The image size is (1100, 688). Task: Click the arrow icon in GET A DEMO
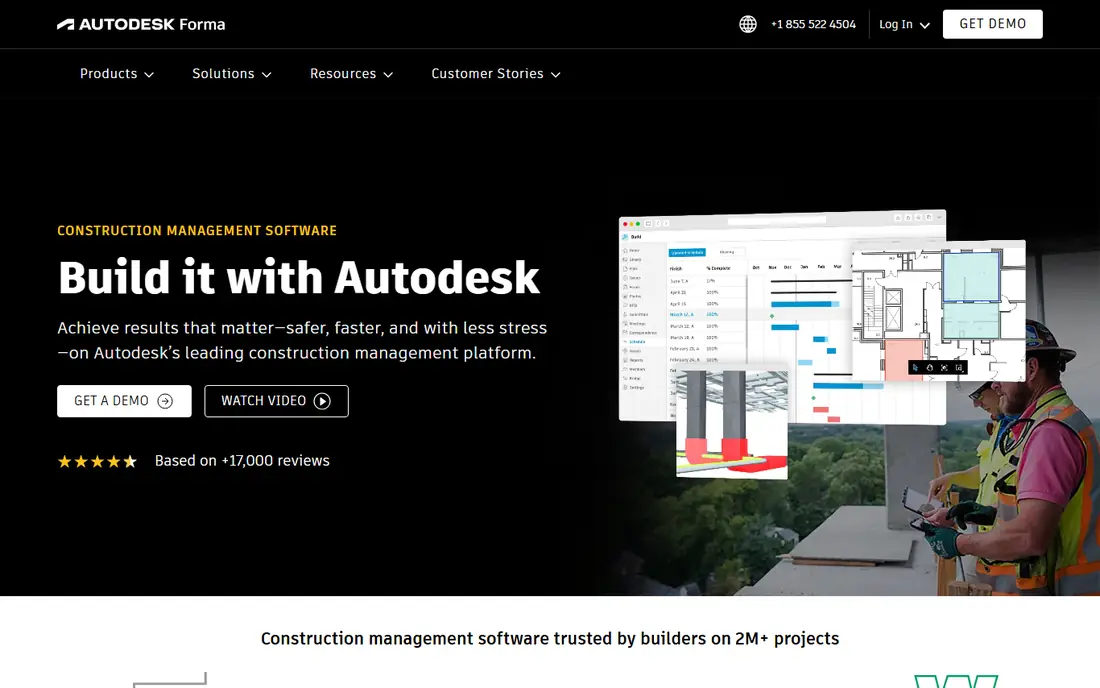tap(165, 401)
